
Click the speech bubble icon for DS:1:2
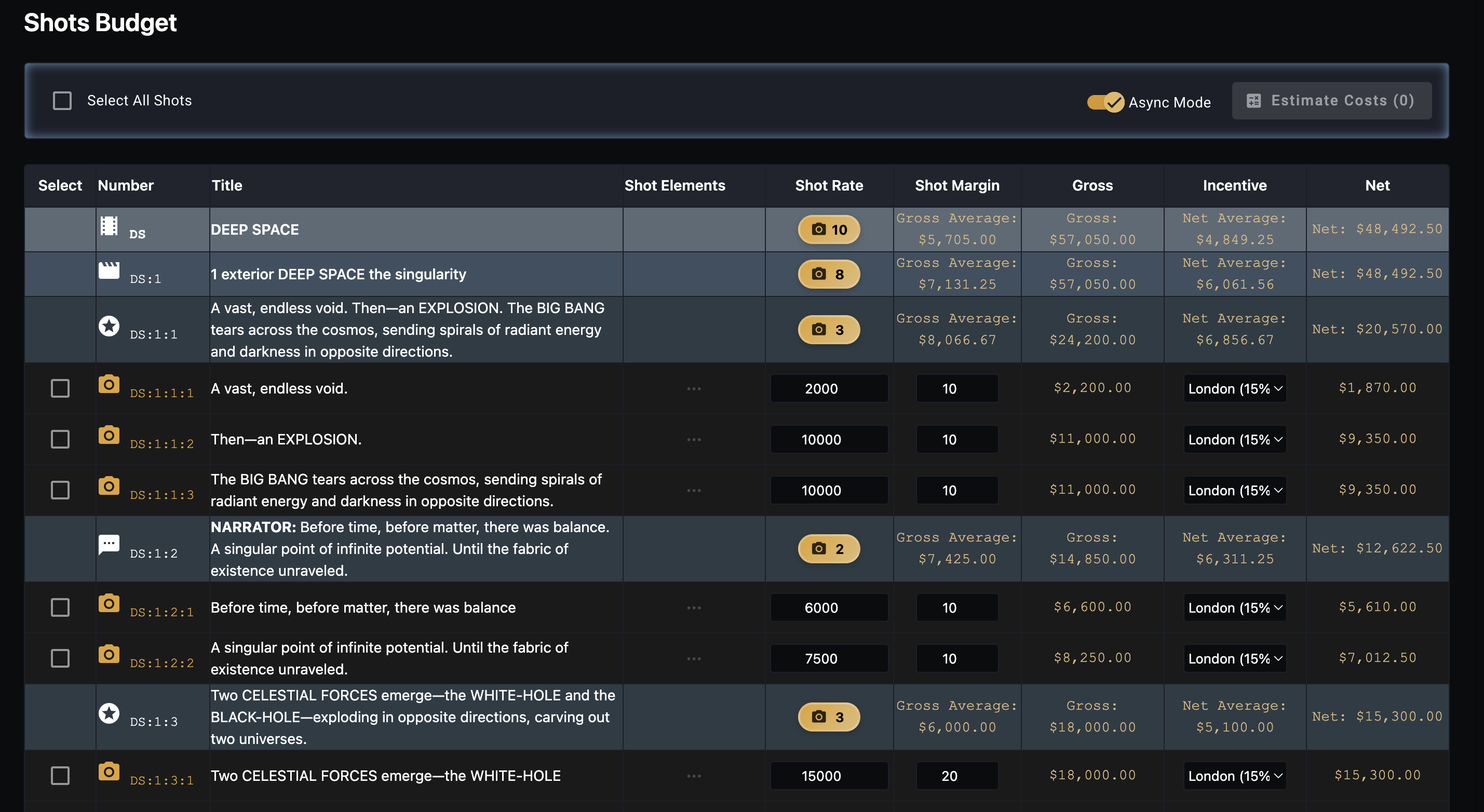pyautogui.click(x=109, y=544)
